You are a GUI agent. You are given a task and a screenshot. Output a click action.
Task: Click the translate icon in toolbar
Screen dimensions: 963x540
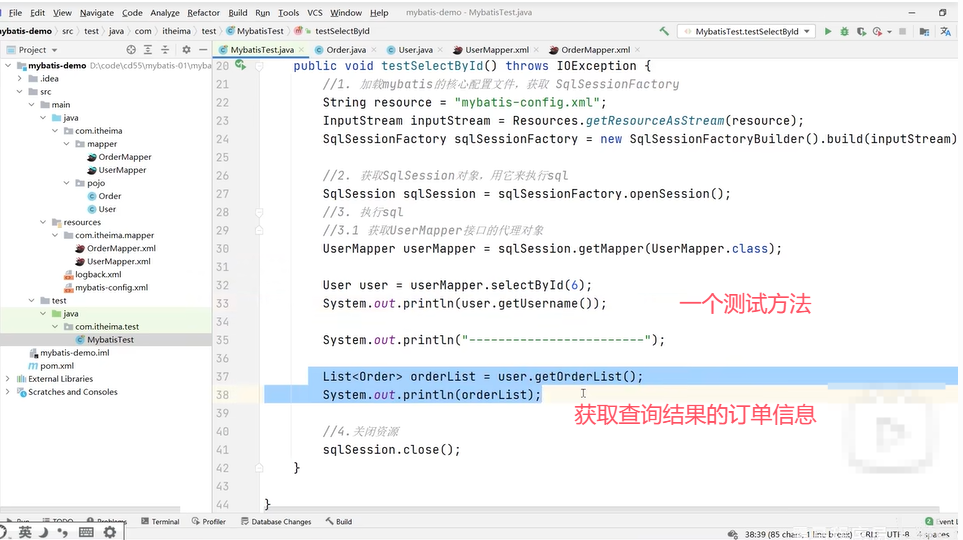pos(945,31)
